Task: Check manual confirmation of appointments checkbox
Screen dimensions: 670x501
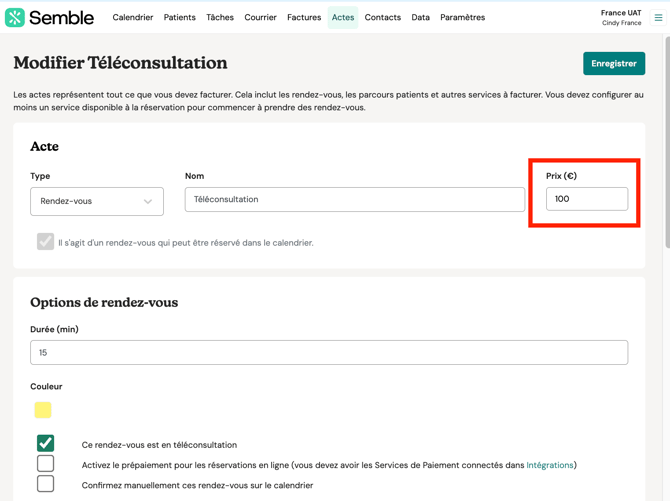Action: click(46, 484)
